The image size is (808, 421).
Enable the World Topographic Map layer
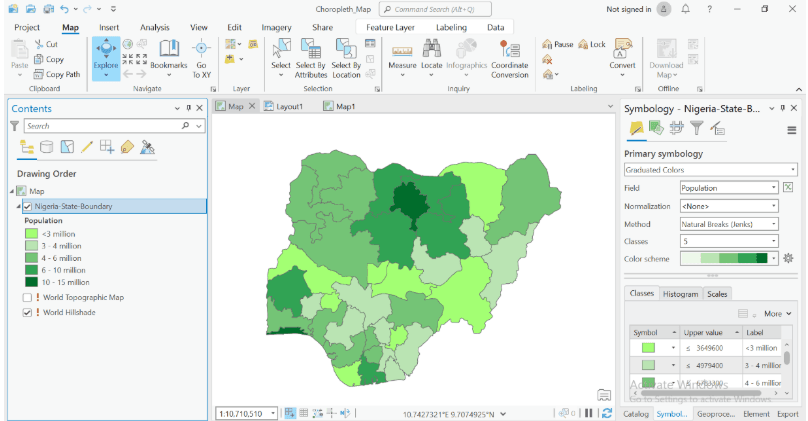point(28,297)
